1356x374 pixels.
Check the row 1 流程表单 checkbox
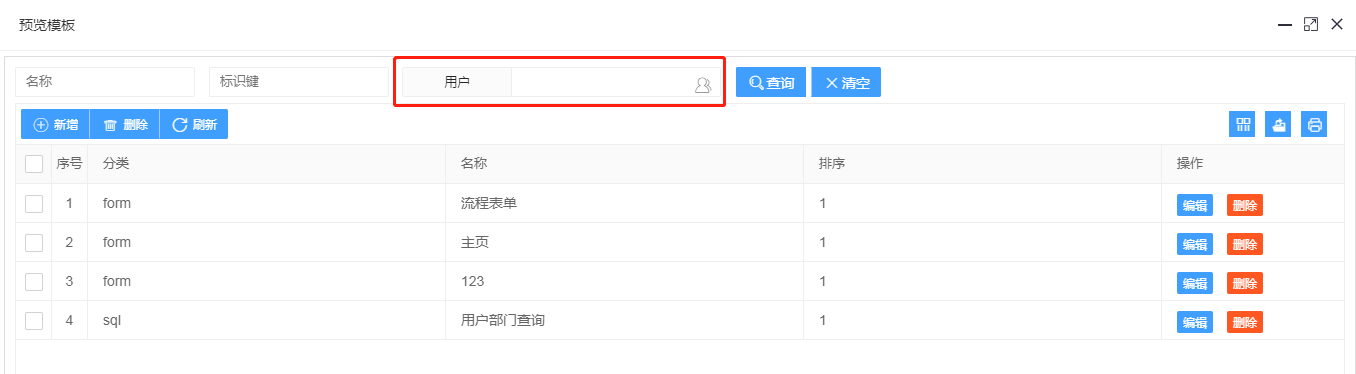tap(34, 204)
